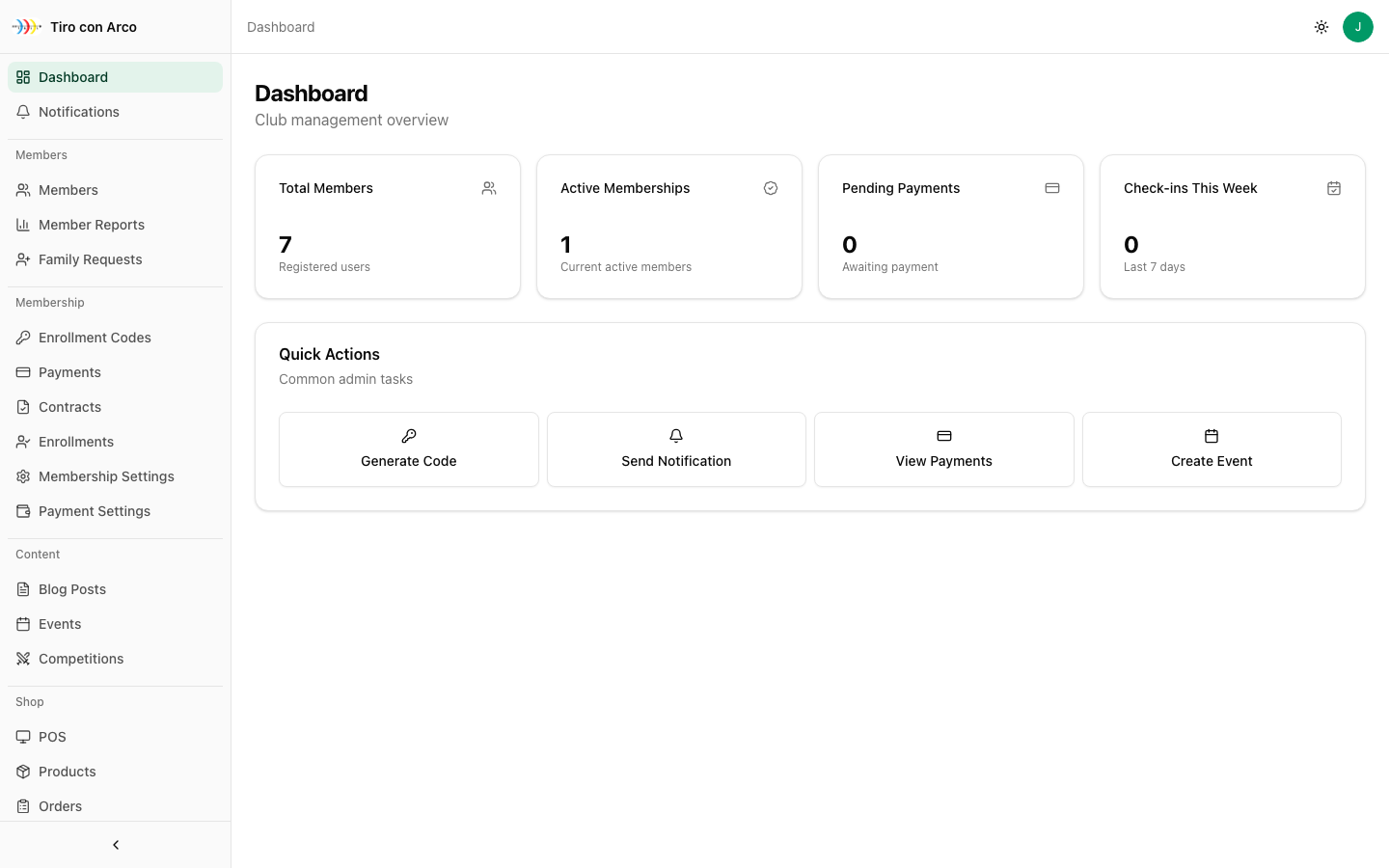The image size is (1389, 868).
Task: Click the bell icon above Send Notification
Action: coord(675,436)
